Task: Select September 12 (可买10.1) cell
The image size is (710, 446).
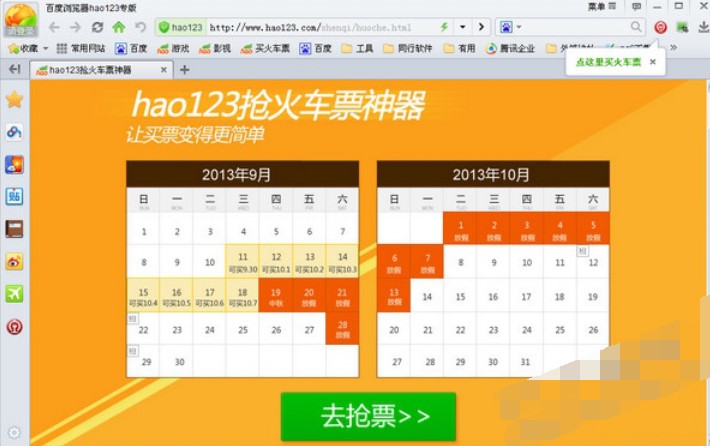Action: tap(276, 262)
